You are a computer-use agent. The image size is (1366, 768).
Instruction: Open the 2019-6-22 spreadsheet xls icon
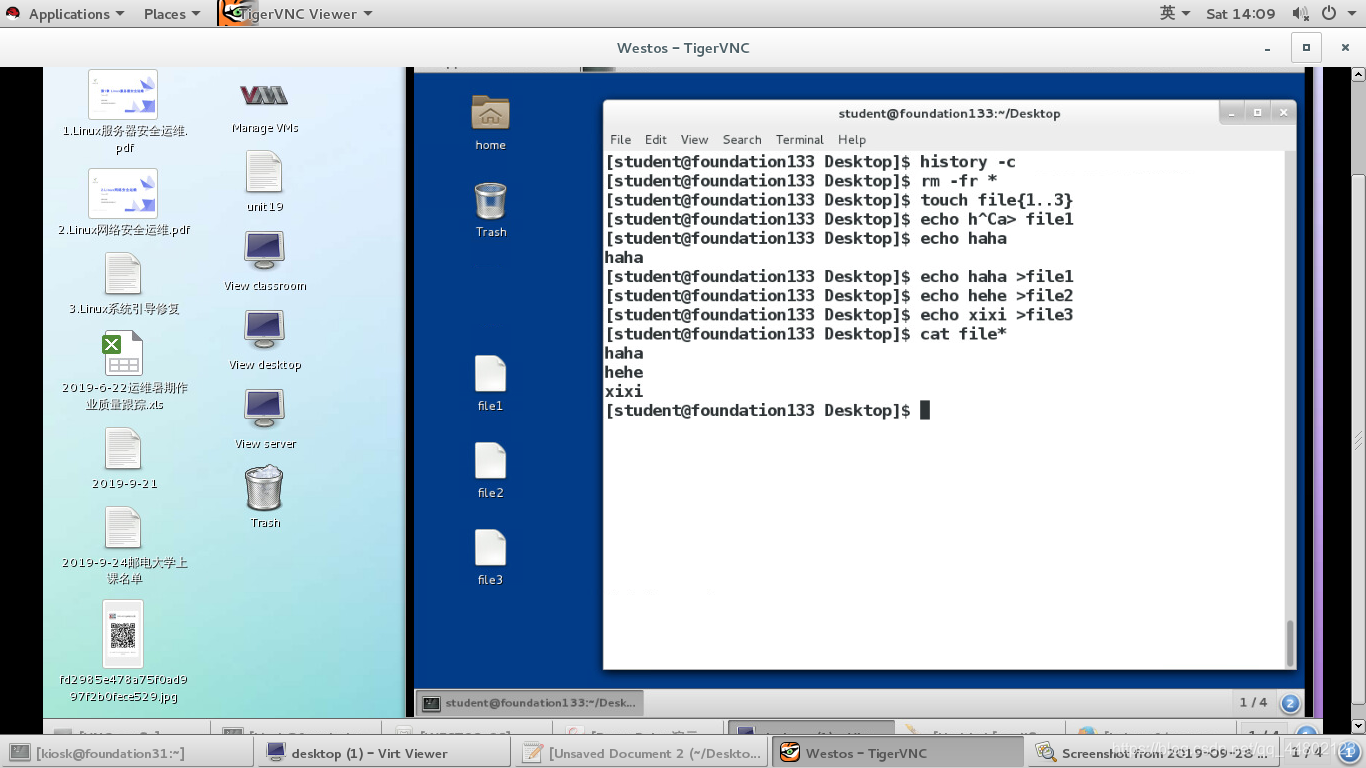tap(123, 353)
